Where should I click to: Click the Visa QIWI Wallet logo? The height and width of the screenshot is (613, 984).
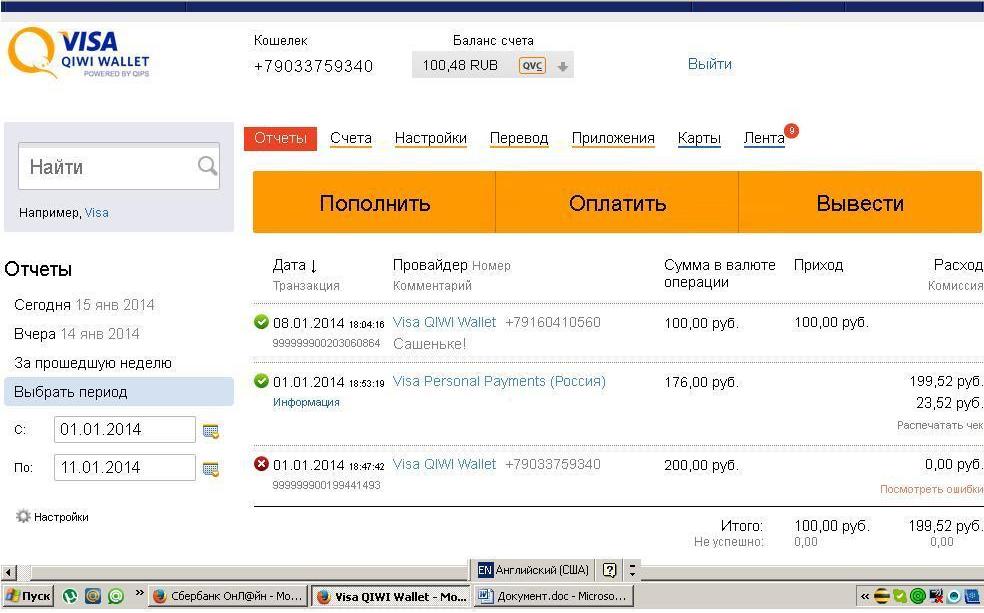pyautogui.click(x=78, y=52)
